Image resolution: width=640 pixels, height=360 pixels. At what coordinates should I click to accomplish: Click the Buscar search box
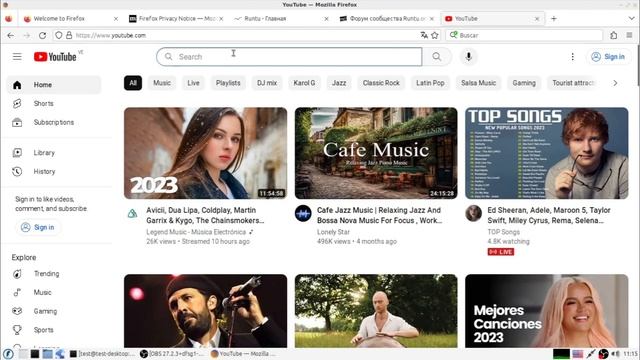point(524,36)
